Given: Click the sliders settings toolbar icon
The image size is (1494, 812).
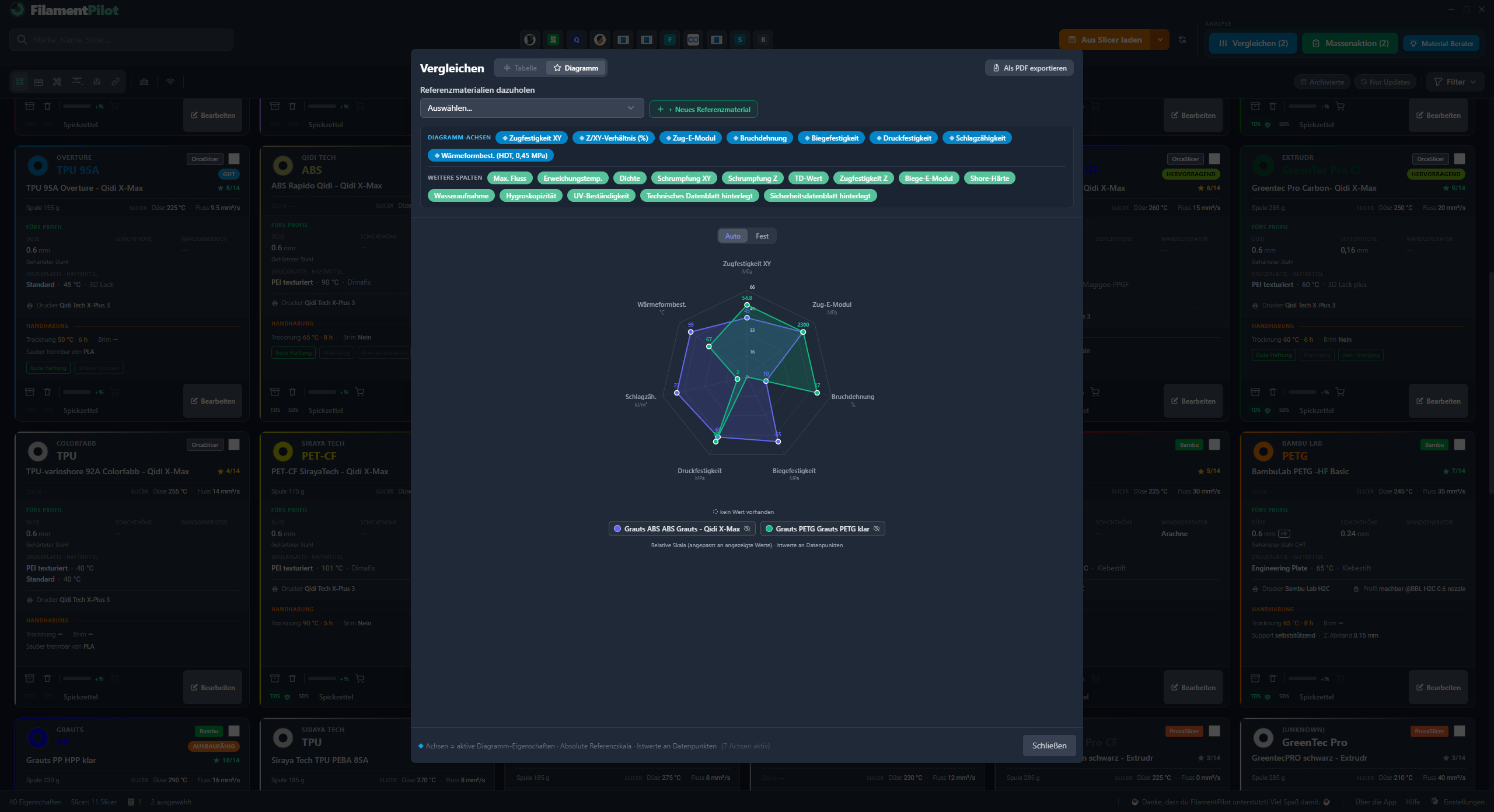Looking at the screenshot, I should pyautogui.click(x=97, y=82).
